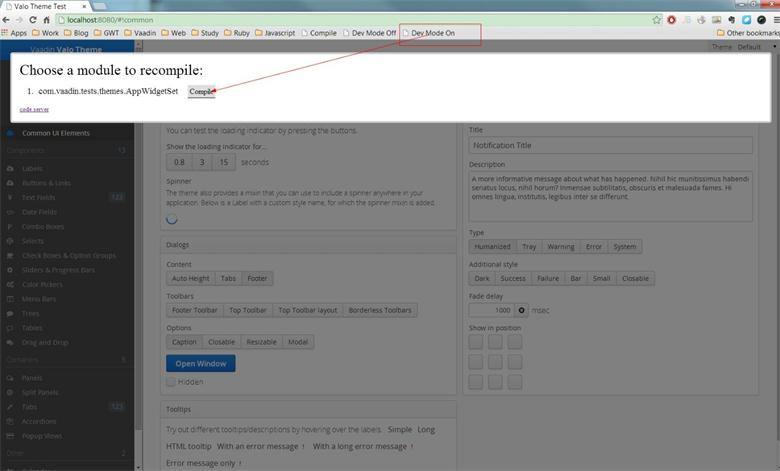This screenshot has height=471, width=780.
Task: Star this page with the bookmark icon
Action: click(656, 19)
